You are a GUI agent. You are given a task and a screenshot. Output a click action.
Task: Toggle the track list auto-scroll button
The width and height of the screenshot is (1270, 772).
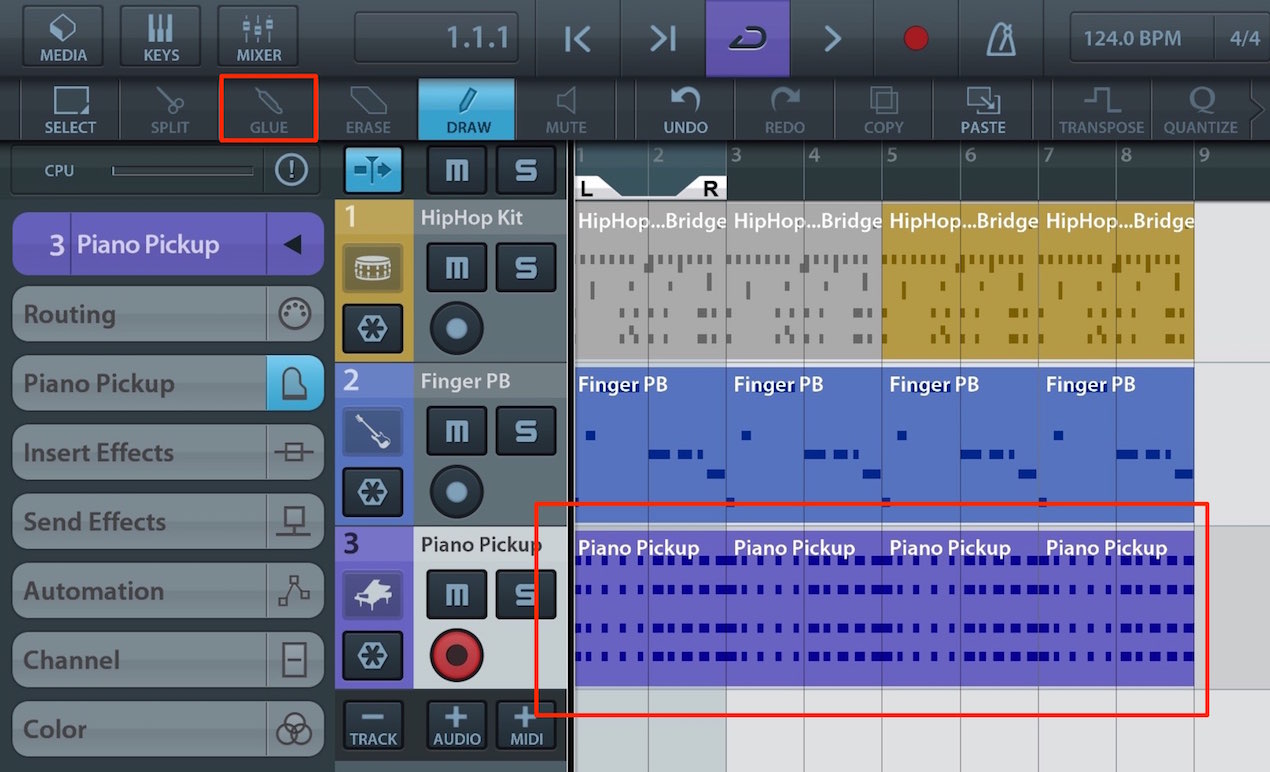(374, 170)
